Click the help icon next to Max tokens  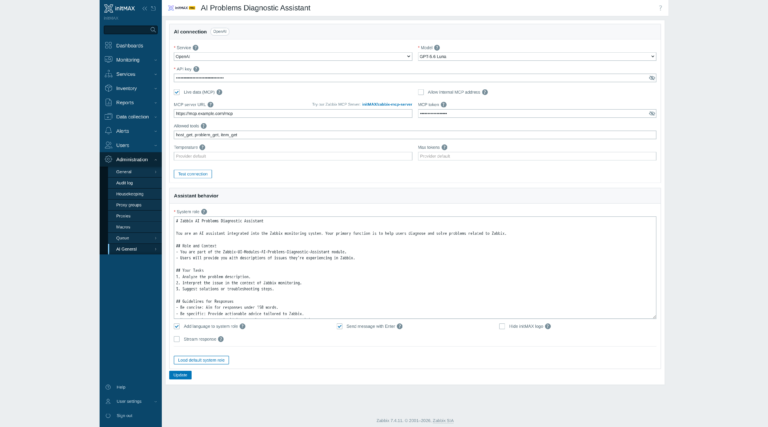tap(444, 147)
